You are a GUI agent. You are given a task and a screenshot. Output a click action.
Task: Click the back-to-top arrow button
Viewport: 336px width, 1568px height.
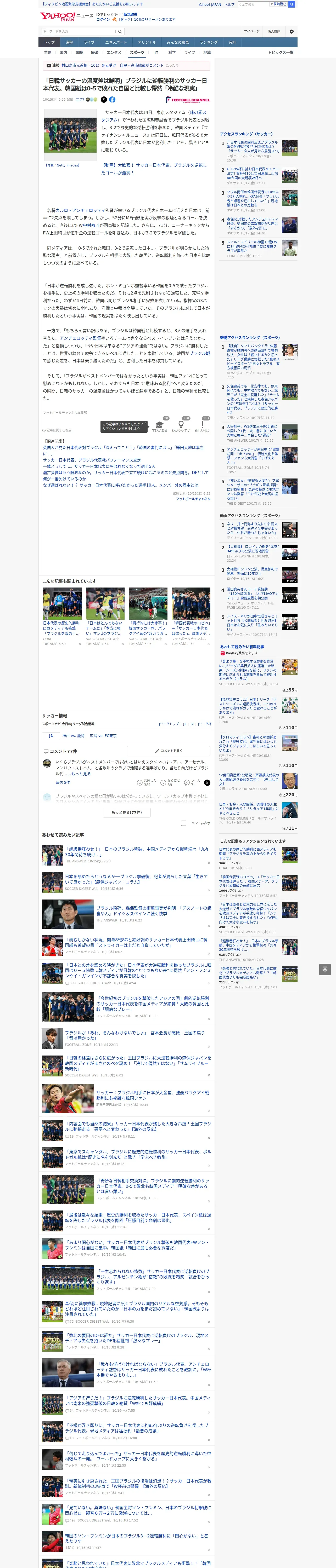point(326,970)
